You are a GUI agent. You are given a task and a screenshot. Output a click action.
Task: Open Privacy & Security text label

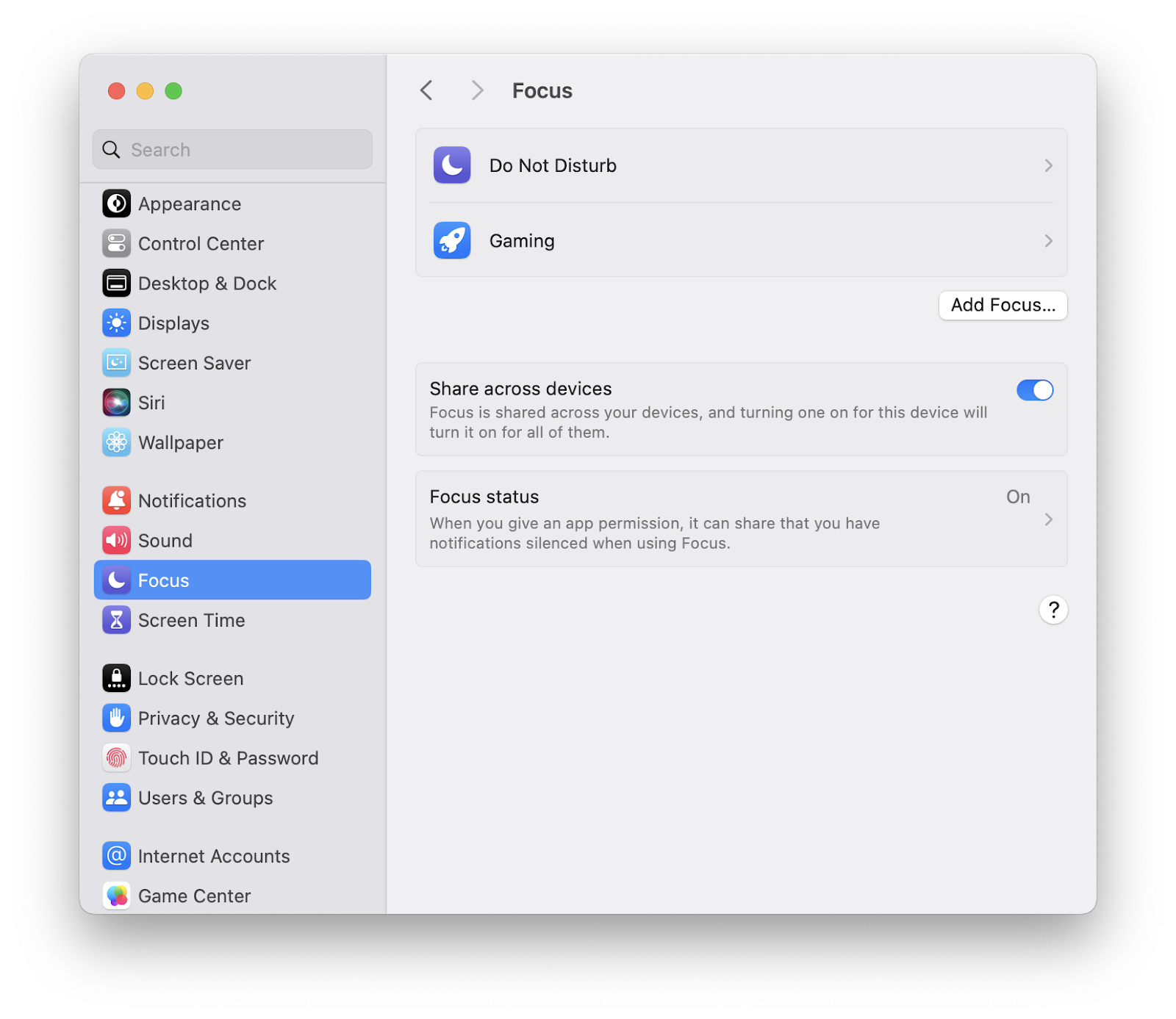coord(216,719)
